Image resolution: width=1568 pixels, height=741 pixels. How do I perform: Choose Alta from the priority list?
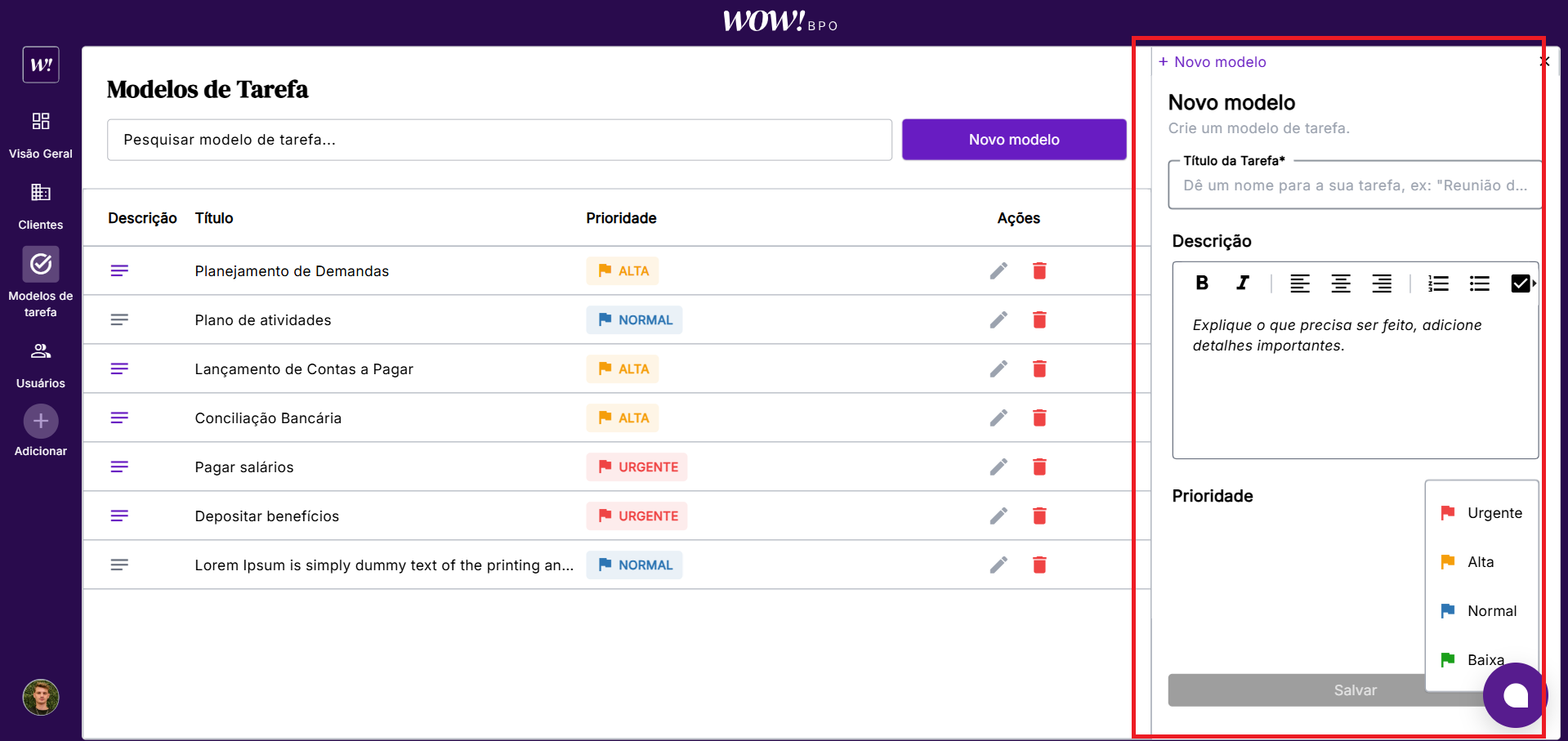pyautogui.click(x=1481, y=562)
